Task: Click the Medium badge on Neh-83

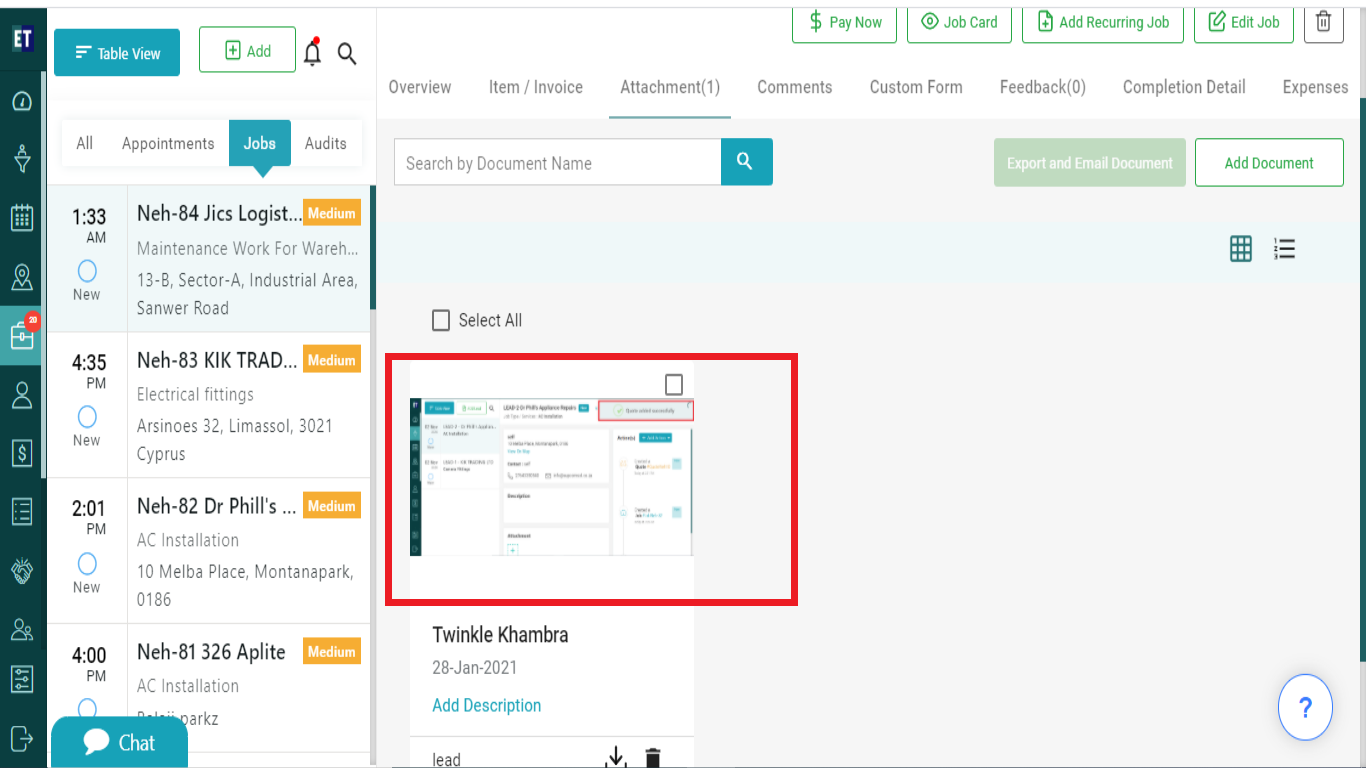Action: pyautogui.click(x=332, y=360)
